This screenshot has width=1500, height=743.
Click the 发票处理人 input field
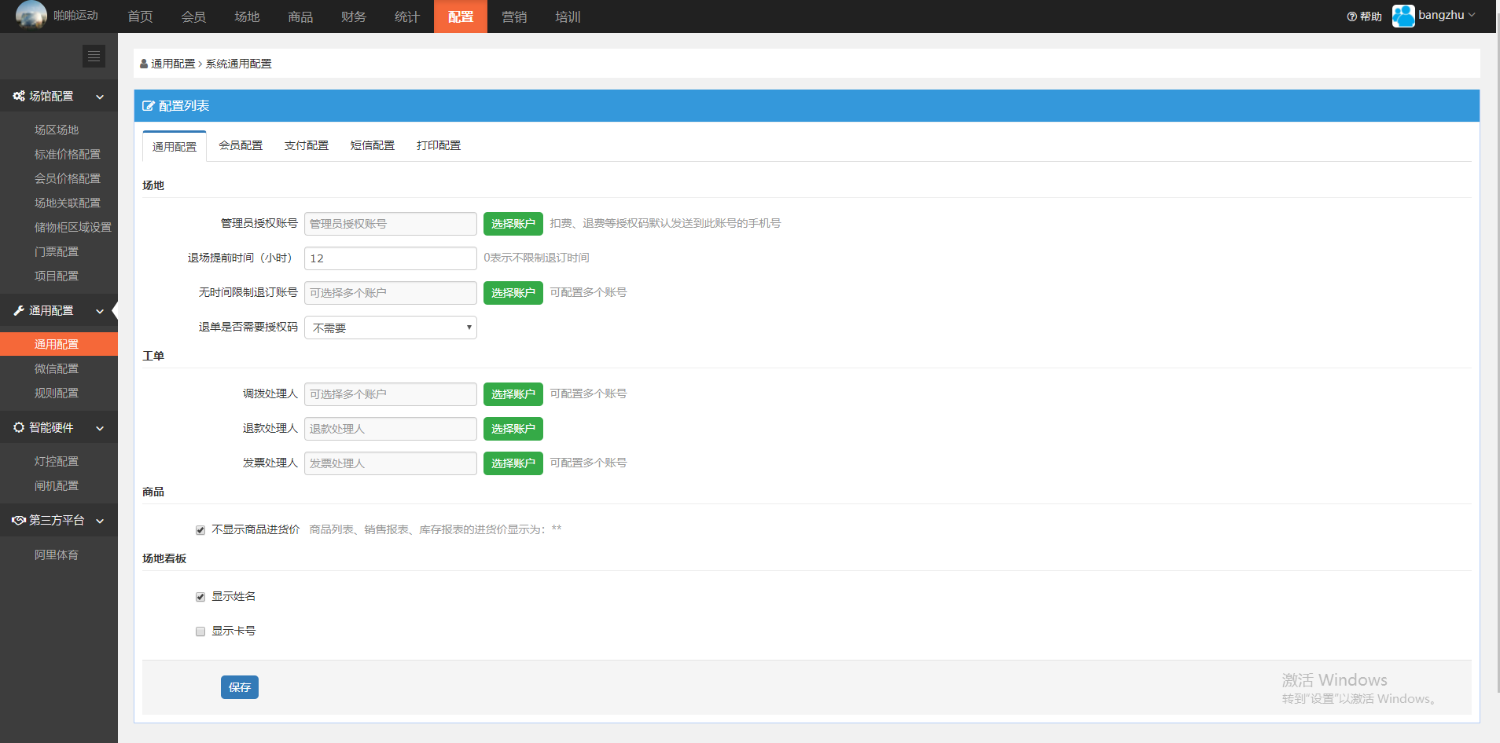pos(390,463)
